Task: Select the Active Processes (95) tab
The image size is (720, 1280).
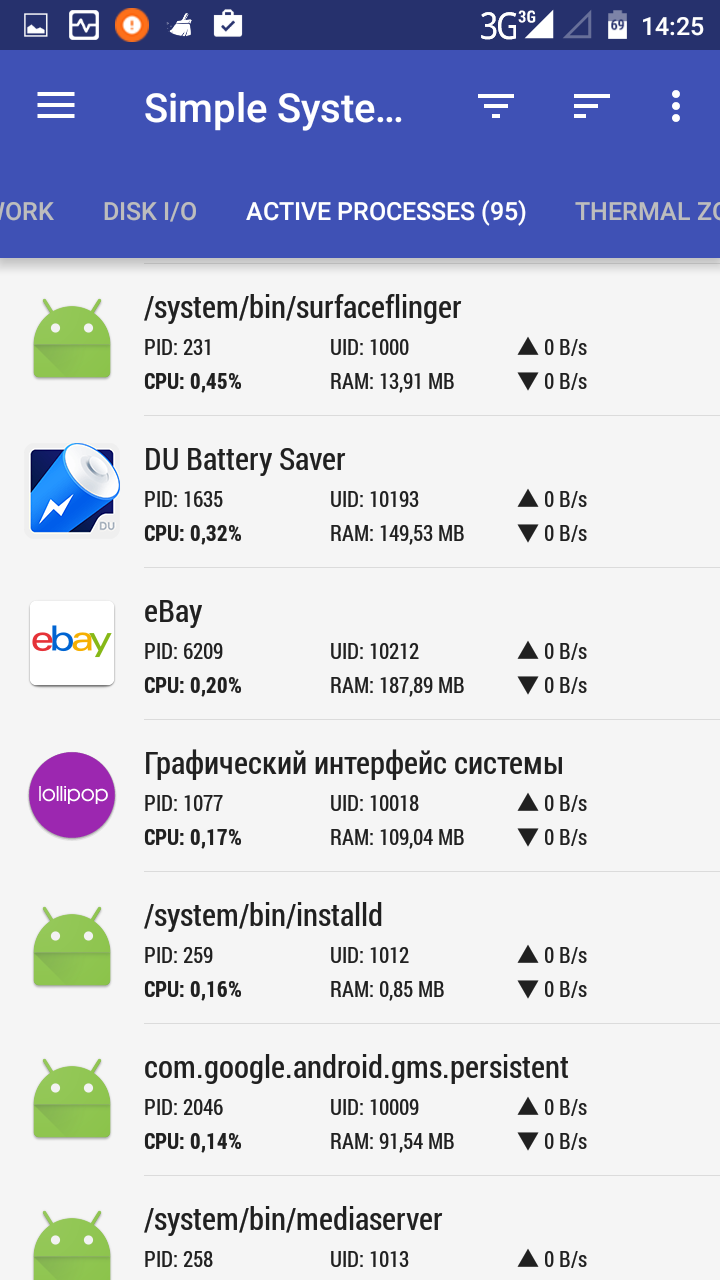Action: click(x=386, y=211)
